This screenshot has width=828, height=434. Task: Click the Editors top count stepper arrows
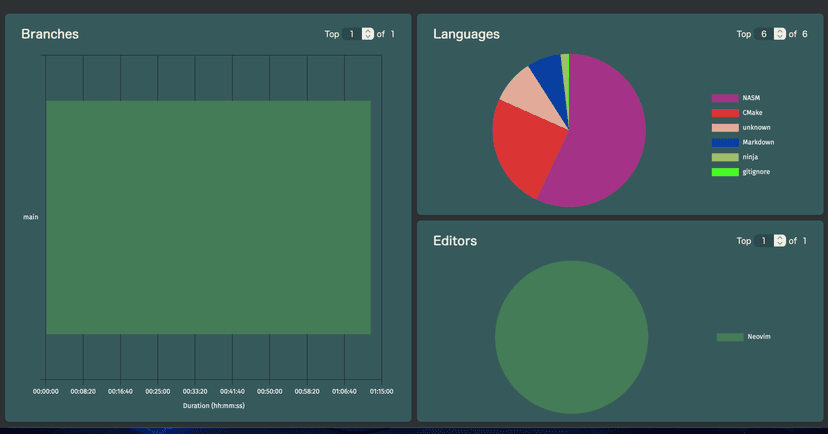point(780,241)
